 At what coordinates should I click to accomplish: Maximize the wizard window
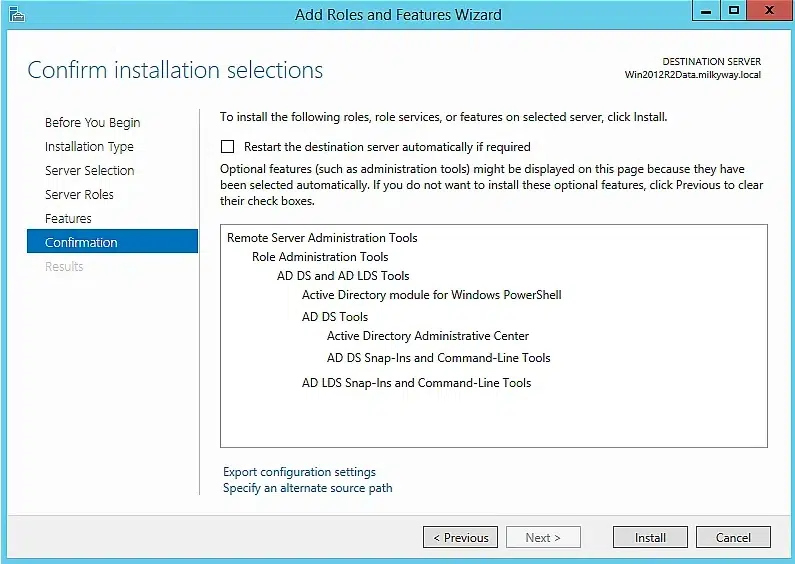tap(733, 11)
